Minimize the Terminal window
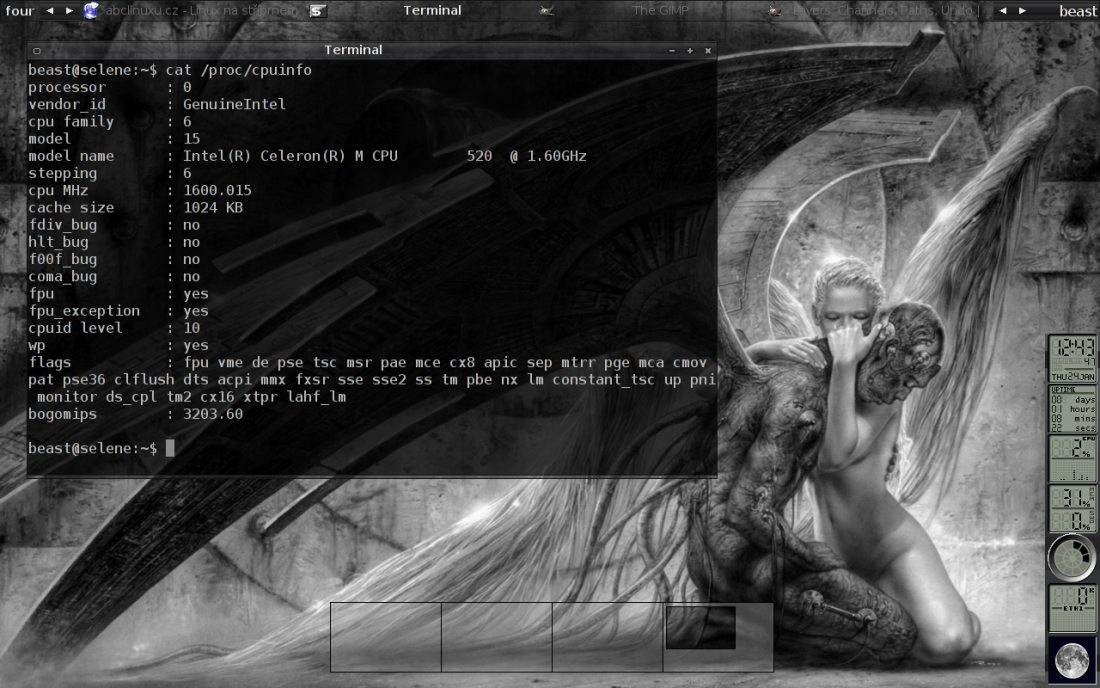Screen dimensions: 1100x688 pos(672,50)
